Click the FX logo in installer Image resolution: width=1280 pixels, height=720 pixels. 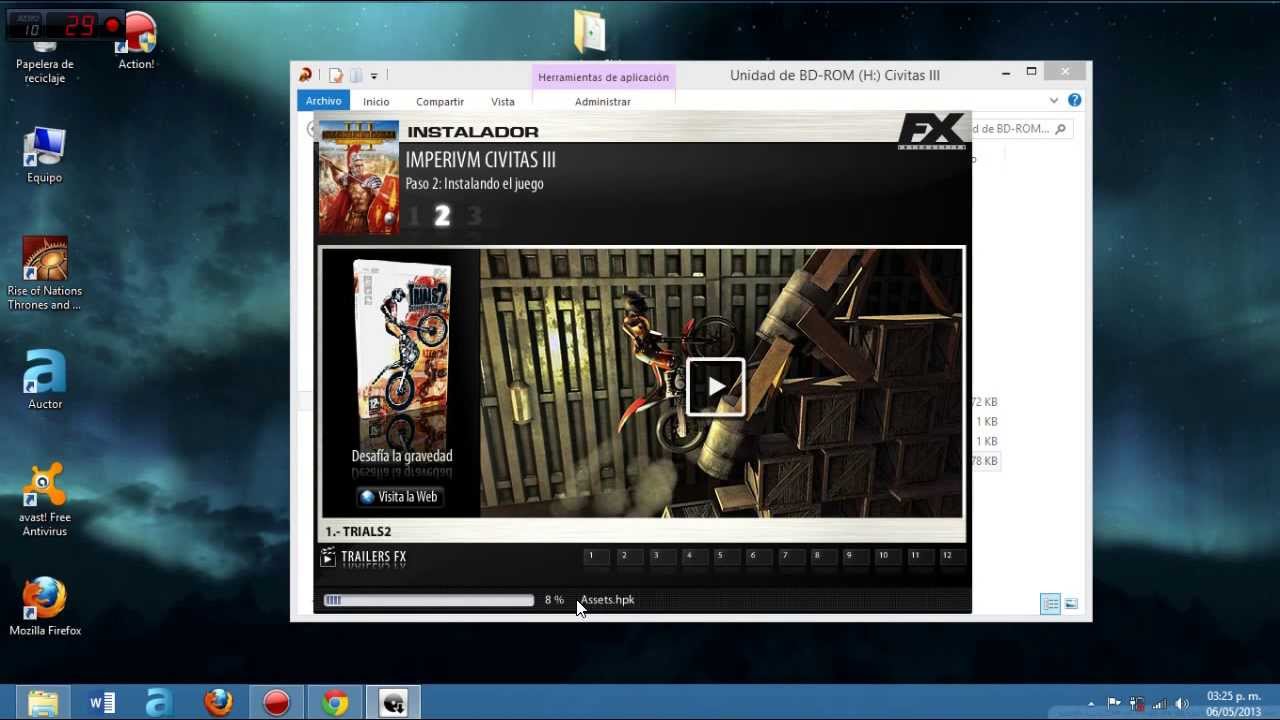click(x=932, y=131)
